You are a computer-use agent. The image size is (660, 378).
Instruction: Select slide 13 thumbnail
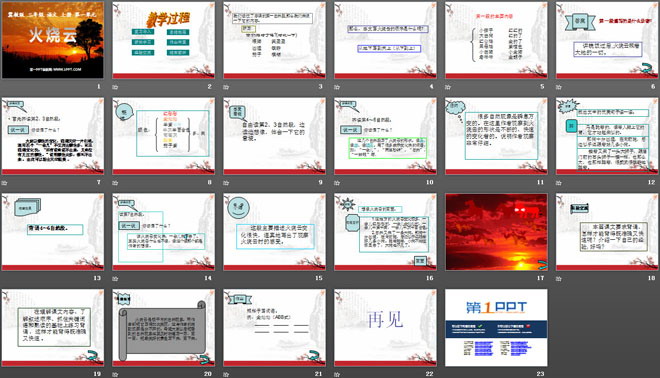coord(53,232)
